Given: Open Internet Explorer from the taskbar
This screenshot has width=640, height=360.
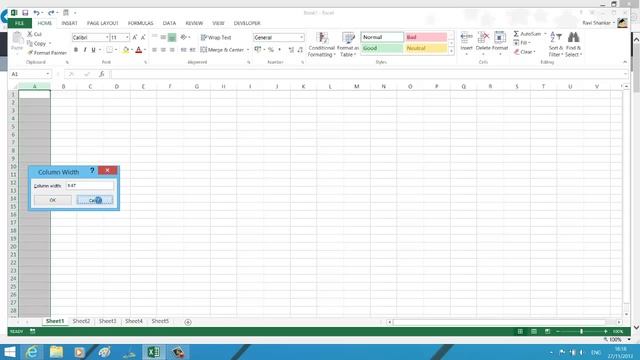Looking at the screenshot, I should 31,352.
